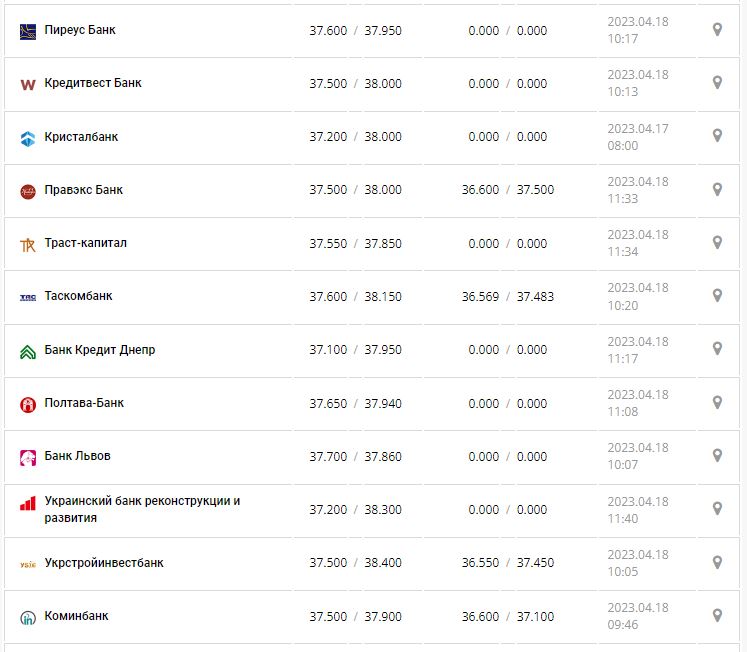Open the Кредитвест Банк name link
The image size is (747, 652).
pos(93,83)
